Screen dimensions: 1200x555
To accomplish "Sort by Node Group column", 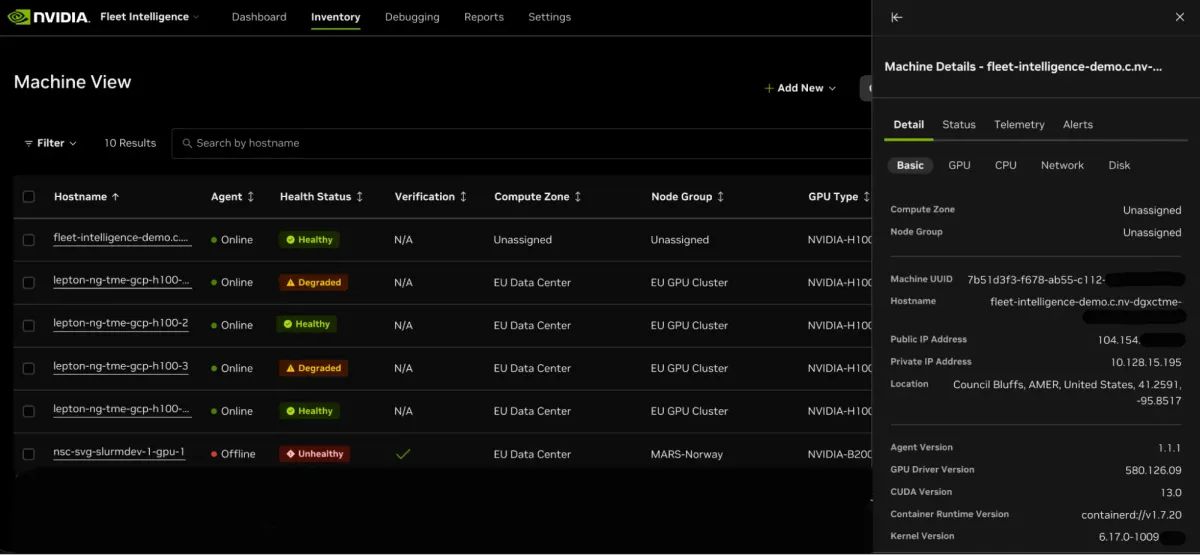I will point(688,197).
